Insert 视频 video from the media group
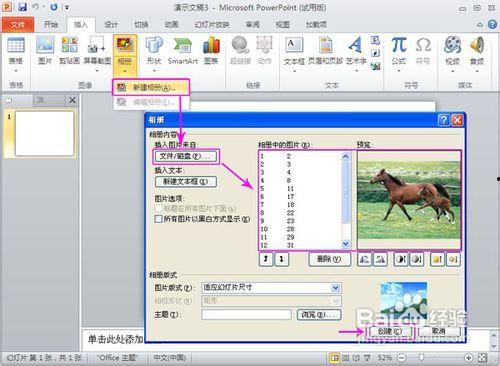Screen dimensions: 500x366 (452, 53)
